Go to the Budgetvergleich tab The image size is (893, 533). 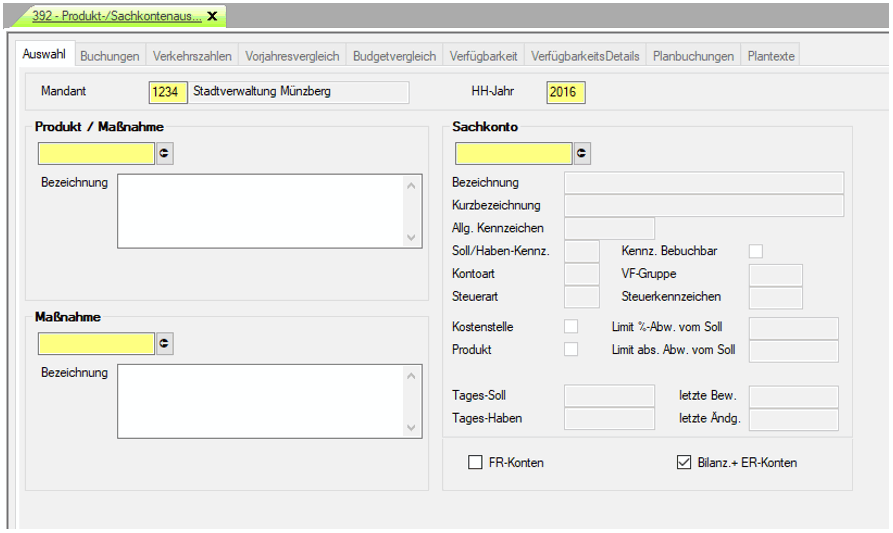click(394, 56)
